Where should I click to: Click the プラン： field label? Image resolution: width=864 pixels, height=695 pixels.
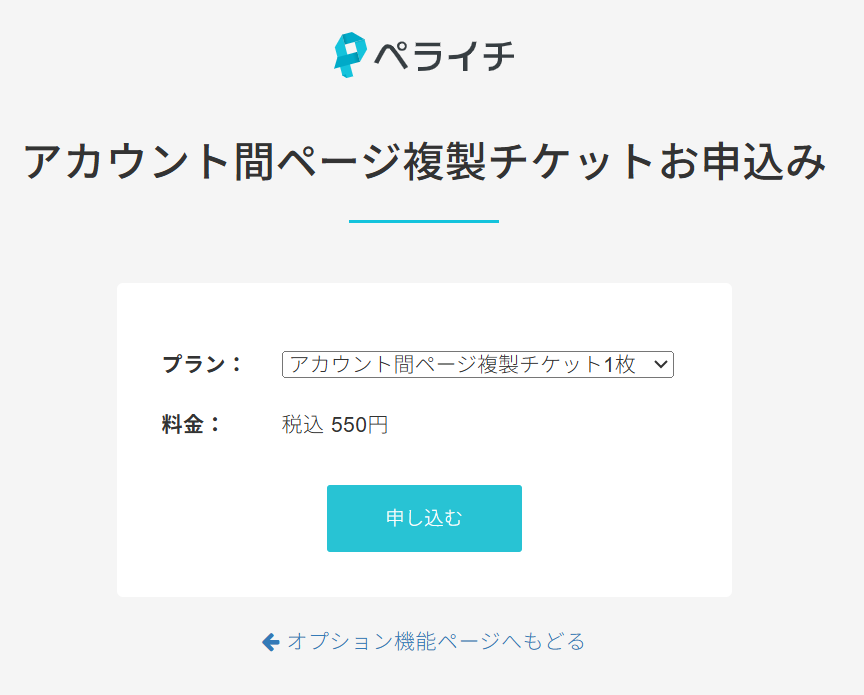click(202, 364)
